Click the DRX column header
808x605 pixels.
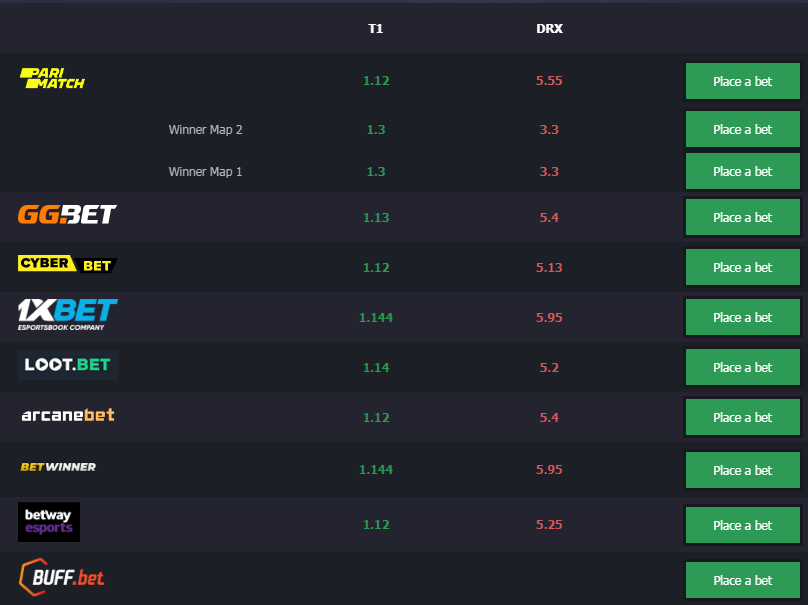549,28
